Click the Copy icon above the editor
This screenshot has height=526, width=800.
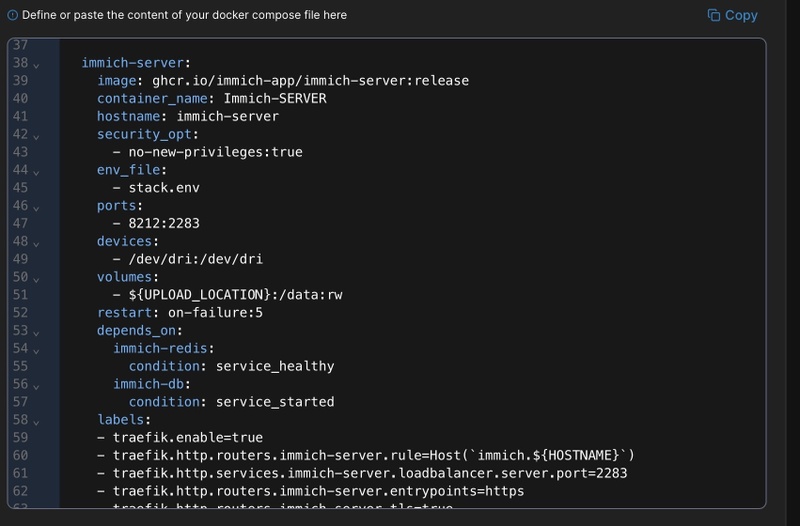pos(714,15)
